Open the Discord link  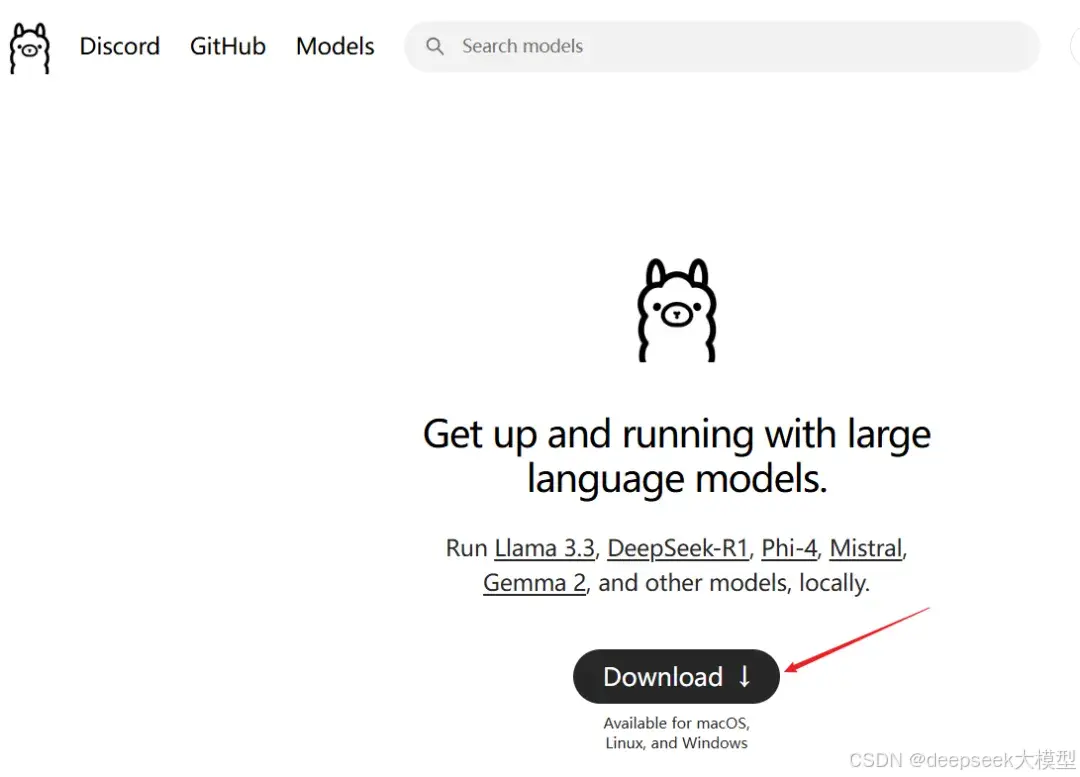pyautogui.click(x=120, y=46)
